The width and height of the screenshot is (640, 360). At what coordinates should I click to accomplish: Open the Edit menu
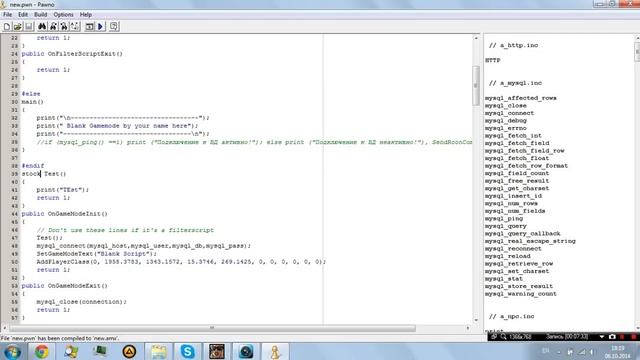23,14
